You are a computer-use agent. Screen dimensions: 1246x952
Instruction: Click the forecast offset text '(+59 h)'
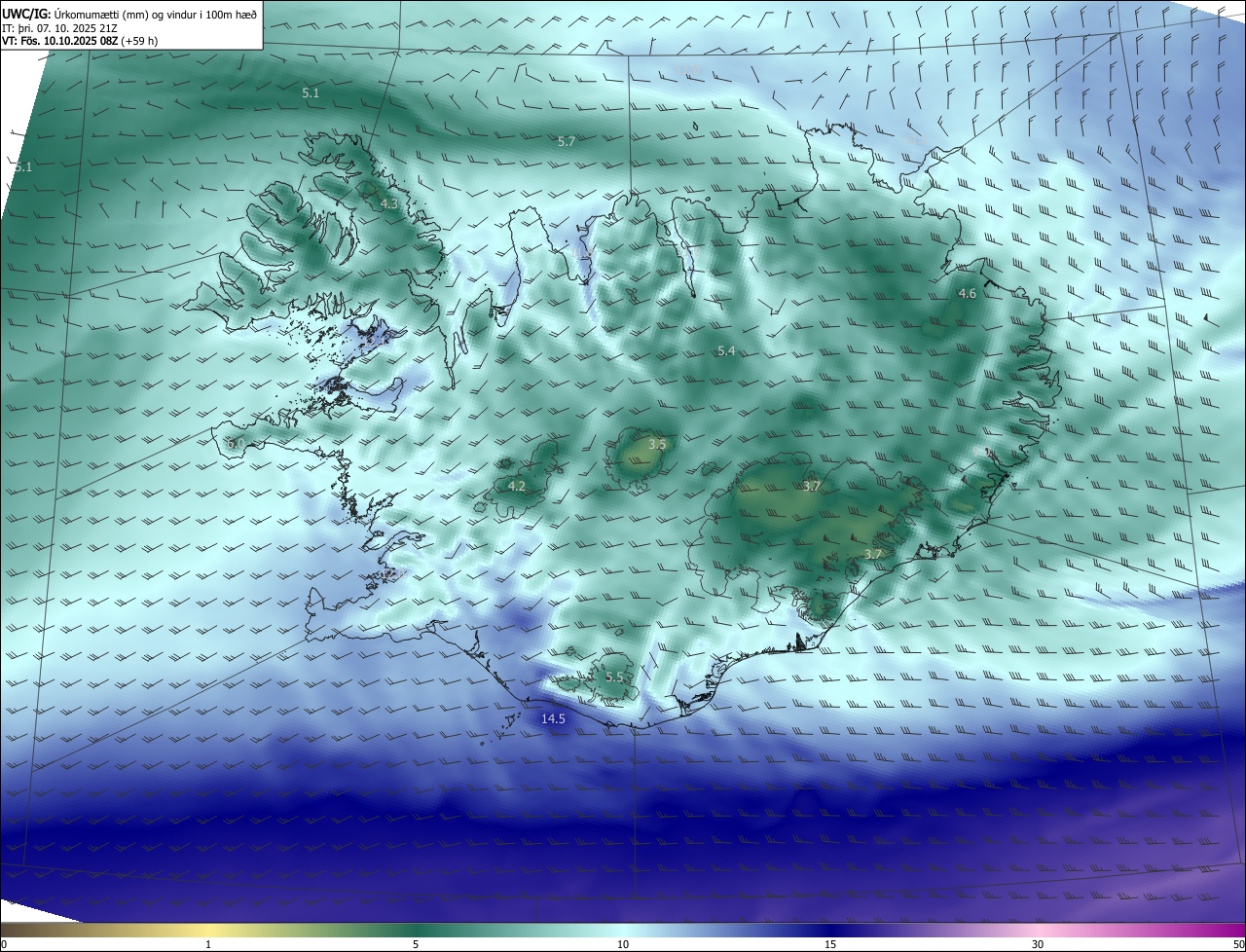[x=139, y=41]
